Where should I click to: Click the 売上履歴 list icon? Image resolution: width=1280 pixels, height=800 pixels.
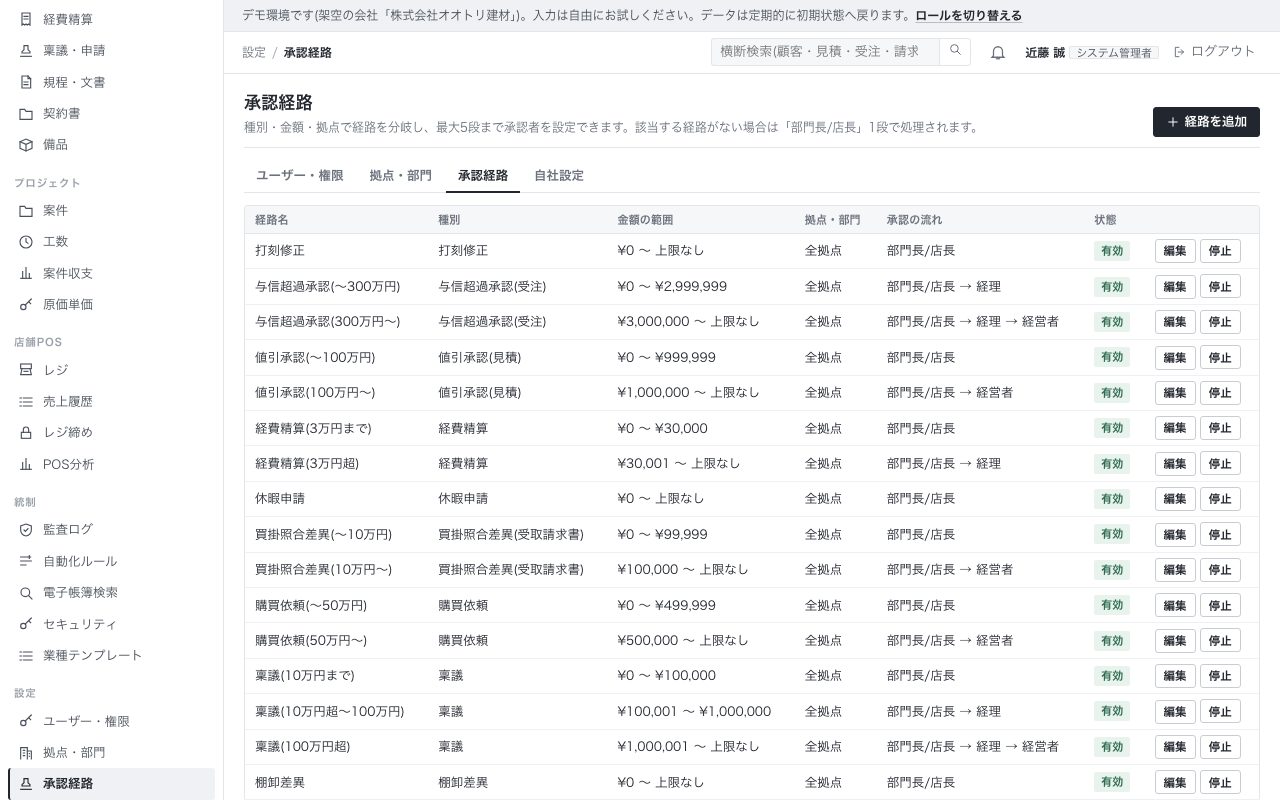pos(26,401)
